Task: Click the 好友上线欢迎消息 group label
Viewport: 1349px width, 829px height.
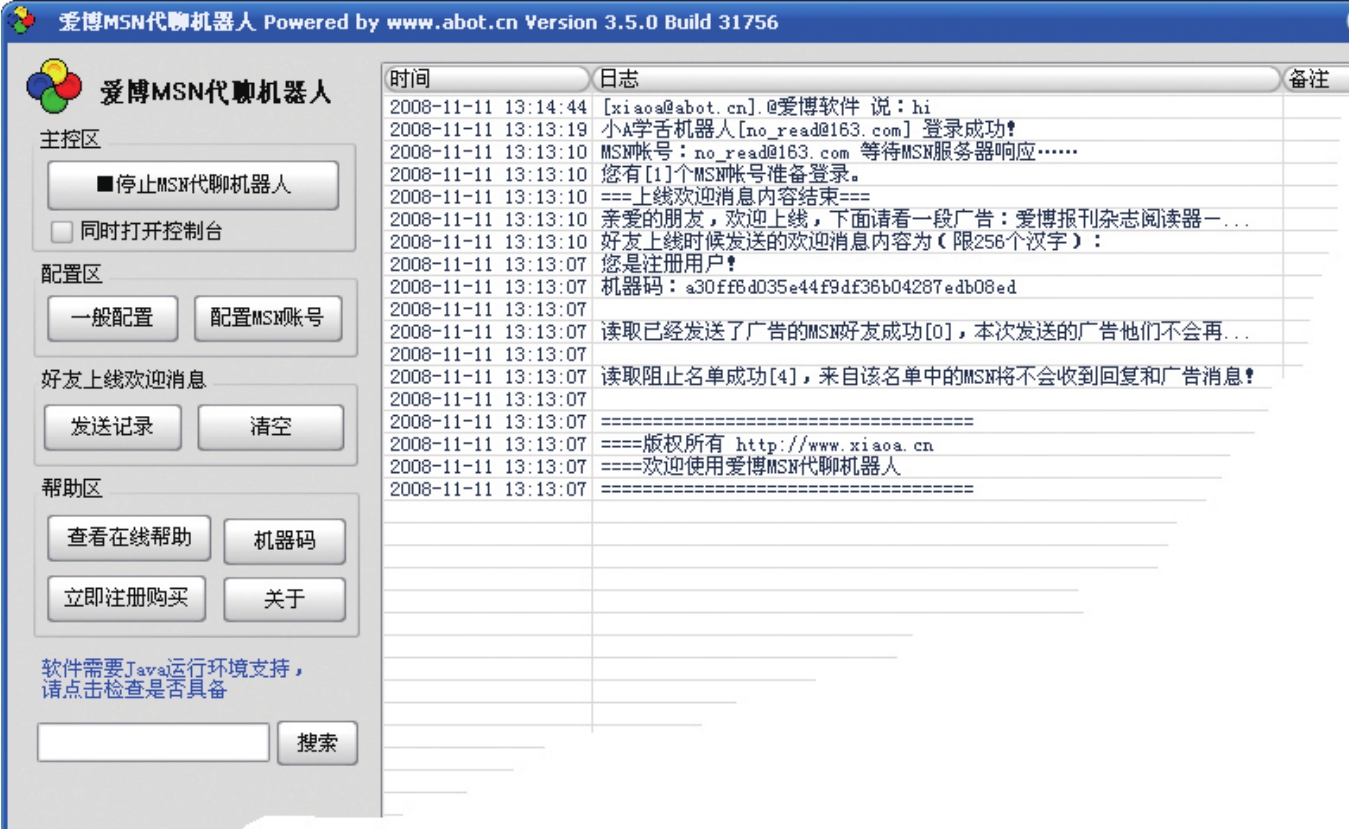Action: [x=123, y=379]
